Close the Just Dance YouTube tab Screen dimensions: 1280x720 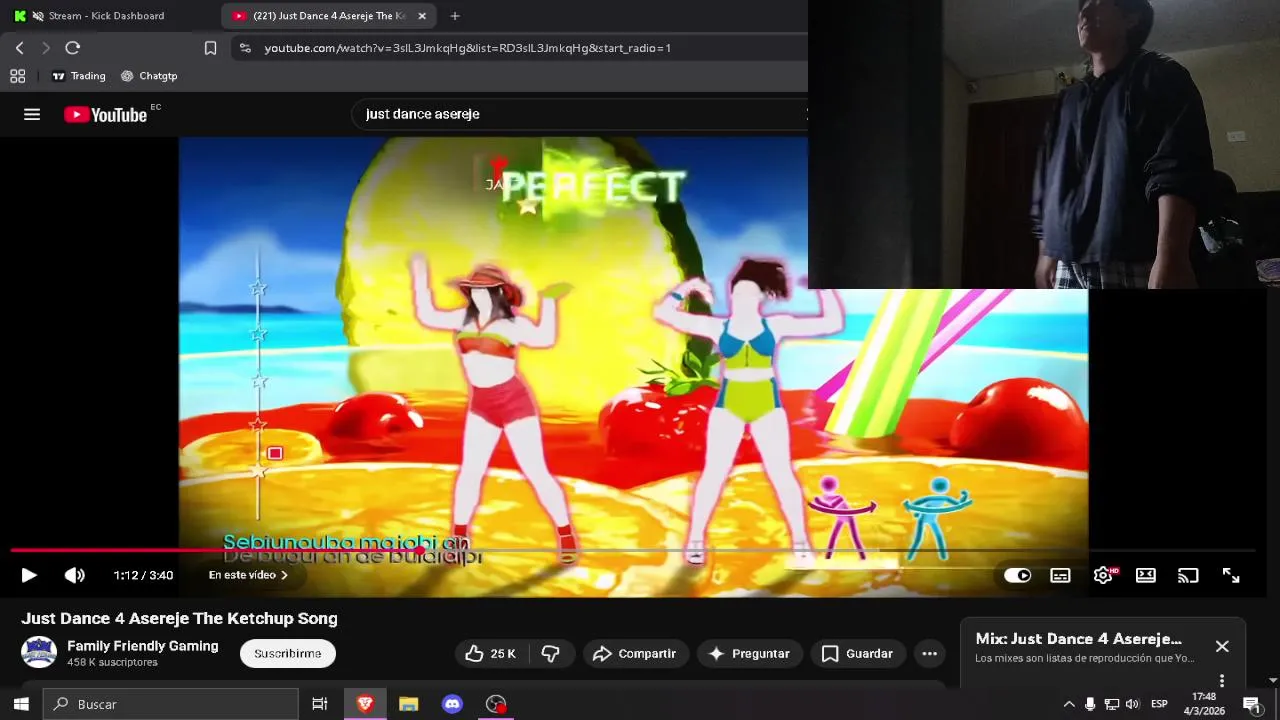pyautogui.click(x=422, y=16)
